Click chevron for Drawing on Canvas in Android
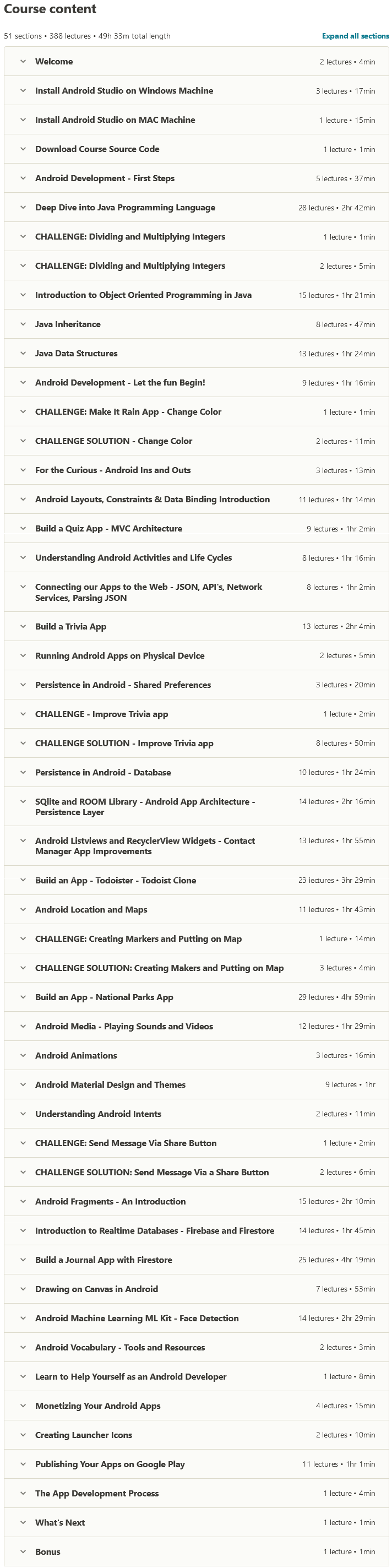Viewport: 392px width, 1568px height. [x=23, y=1289]
